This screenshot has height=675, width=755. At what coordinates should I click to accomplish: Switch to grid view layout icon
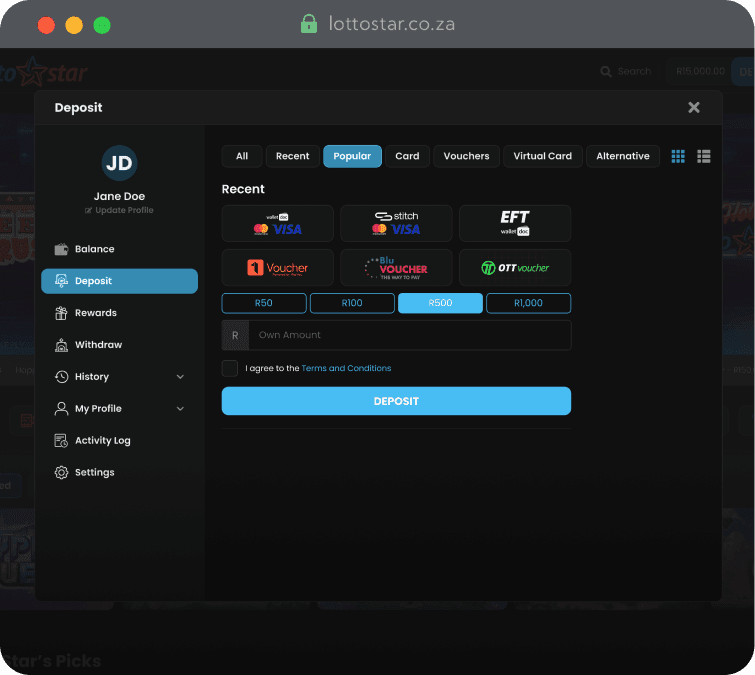678,156
